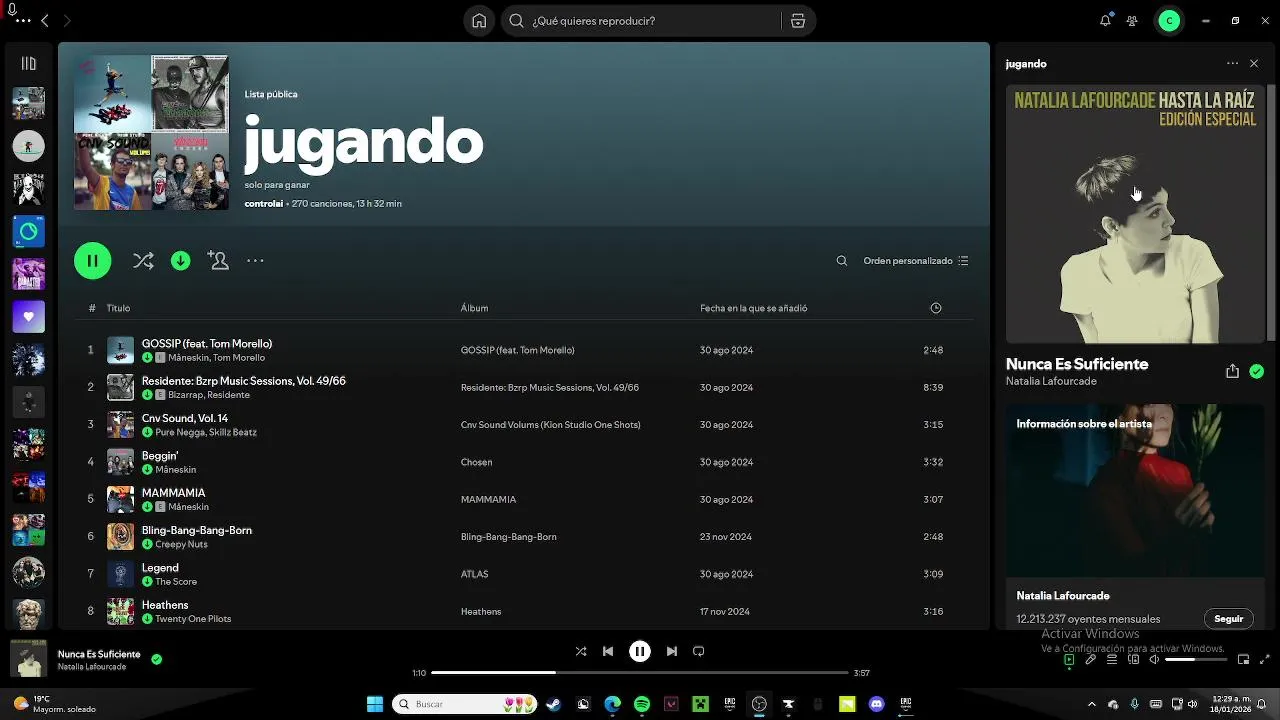Open notifications bell in Spotify header

[x=1105, y=21]
